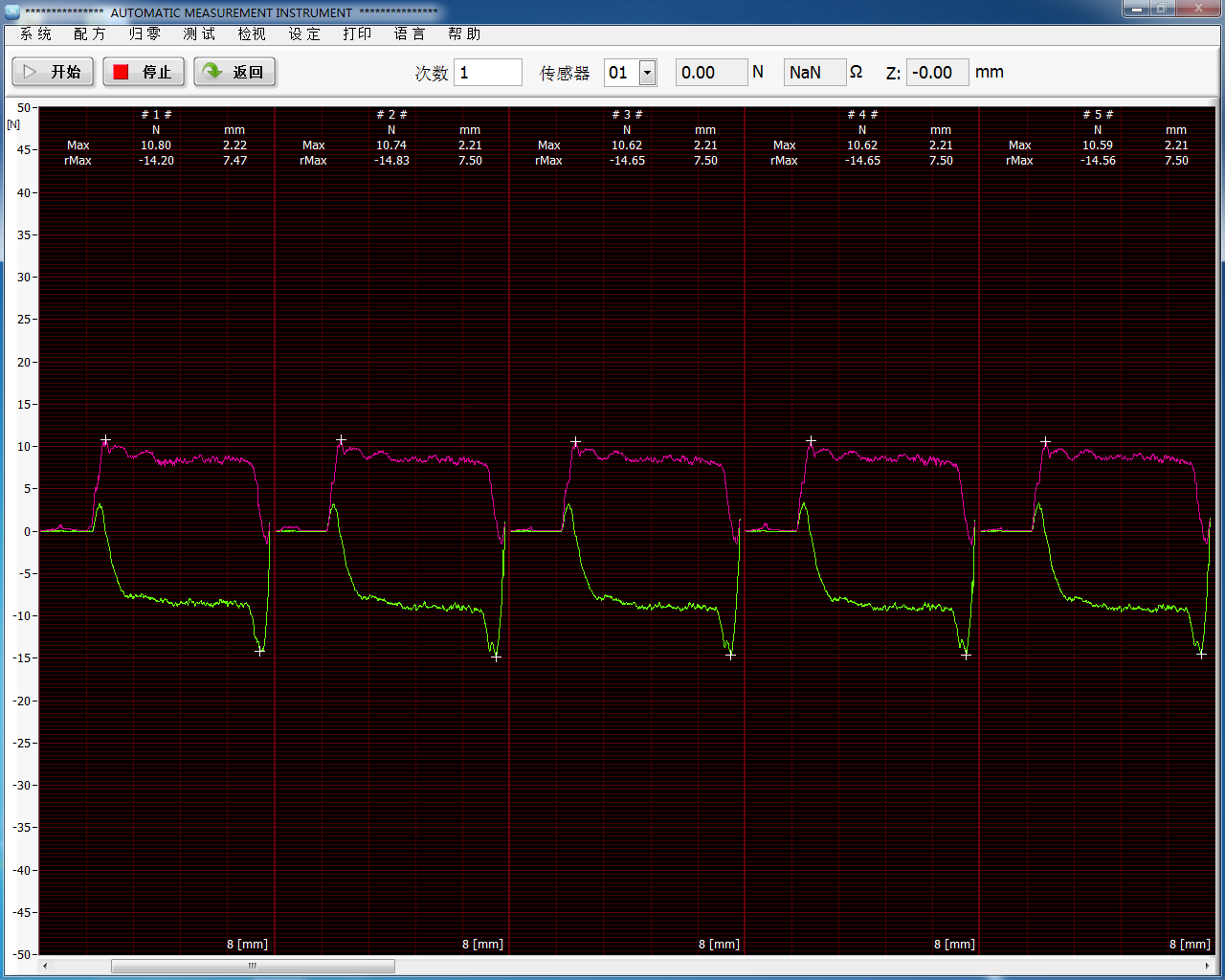Click the horizontal scrollbar's right arrow
Screen dimensions: 1225x980
click(1207, 966)
